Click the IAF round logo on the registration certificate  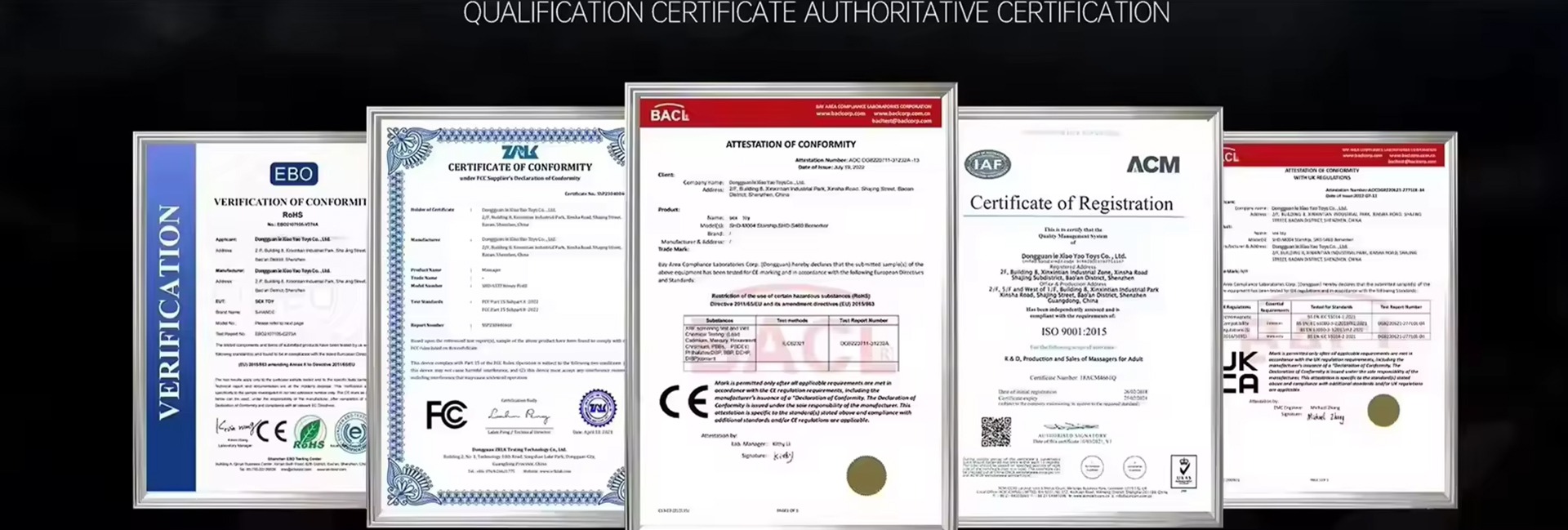click(987, 164)
